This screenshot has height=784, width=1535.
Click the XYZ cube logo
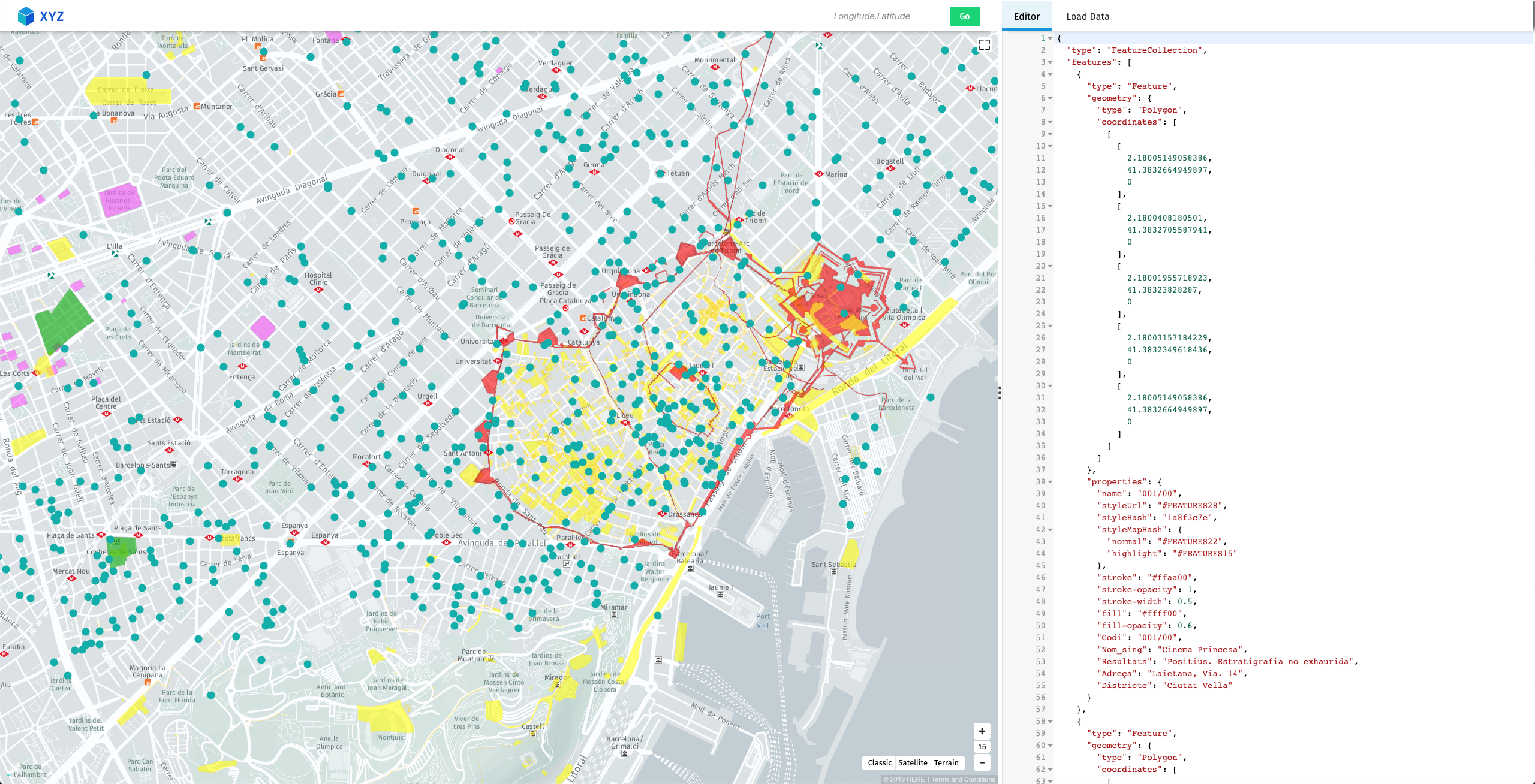(x=26, y=16)
